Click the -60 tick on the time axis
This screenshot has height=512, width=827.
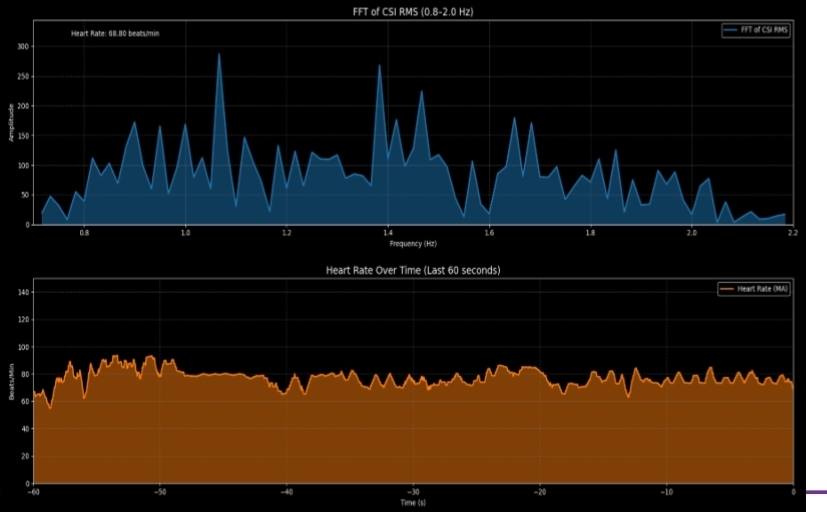pos(34,492)
